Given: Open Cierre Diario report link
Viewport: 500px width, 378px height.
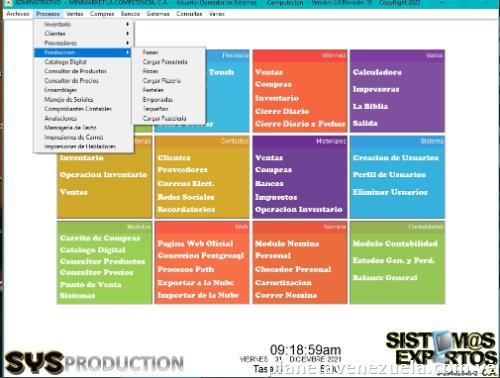Looking at the screenshot, I should (x=282, y=111).
